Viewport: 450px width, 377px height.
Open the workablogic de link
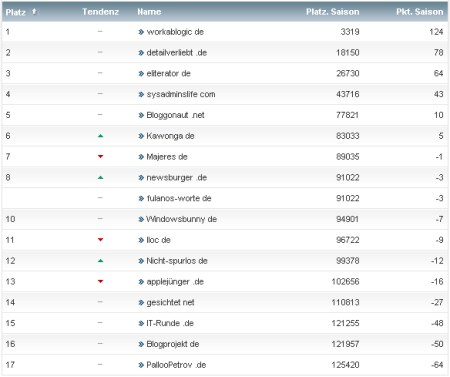tap(175, 32)
